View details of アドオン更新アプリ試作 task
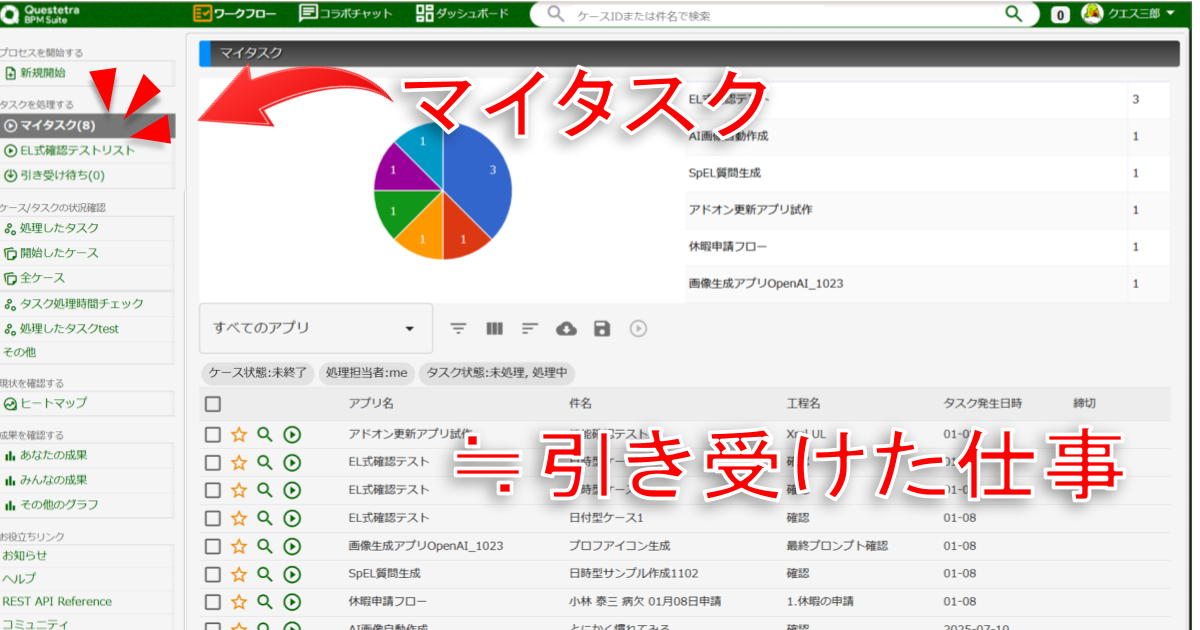 point(265,434)
